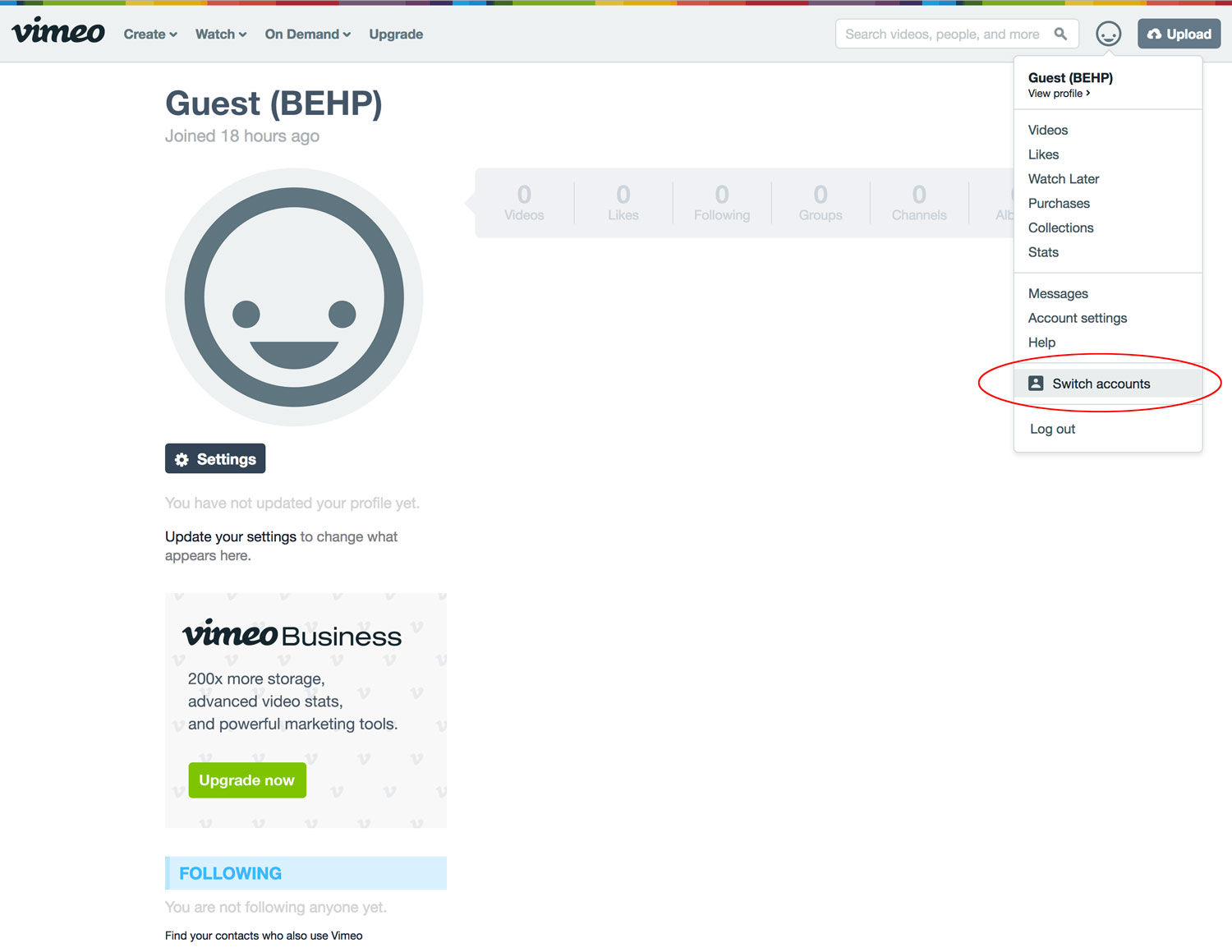The image size is (1232, 952).
Task: Open Switch accounts from the user menu
Action: tap(1101, 384)
